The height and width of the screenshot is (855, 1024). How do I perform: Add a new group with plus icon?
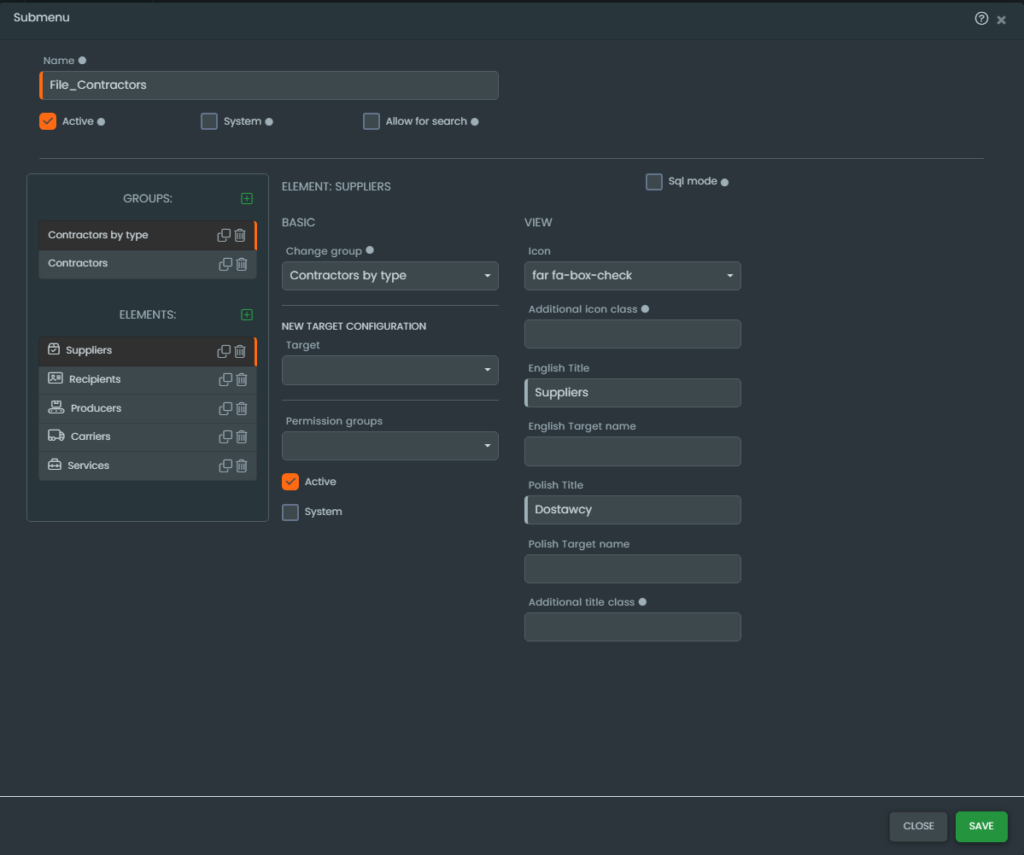(247, 199)
